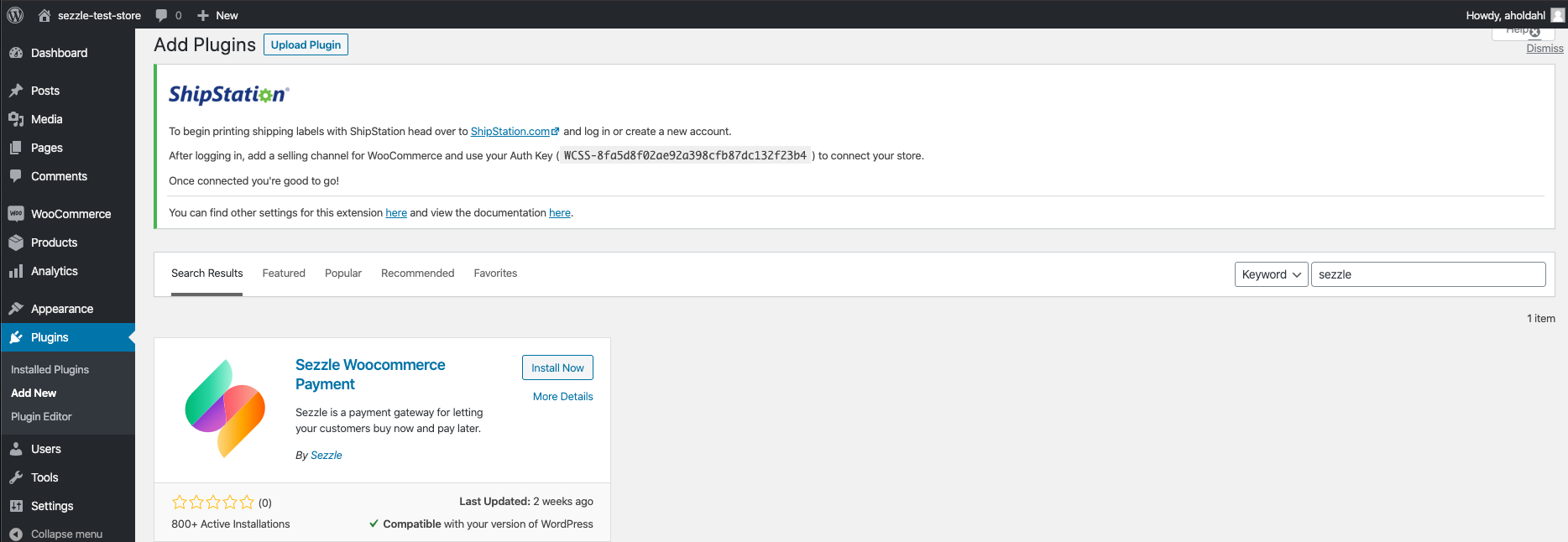Click the Analytics bar chart icon
This screenshot has width=1568, height=542.
(16, 271)
